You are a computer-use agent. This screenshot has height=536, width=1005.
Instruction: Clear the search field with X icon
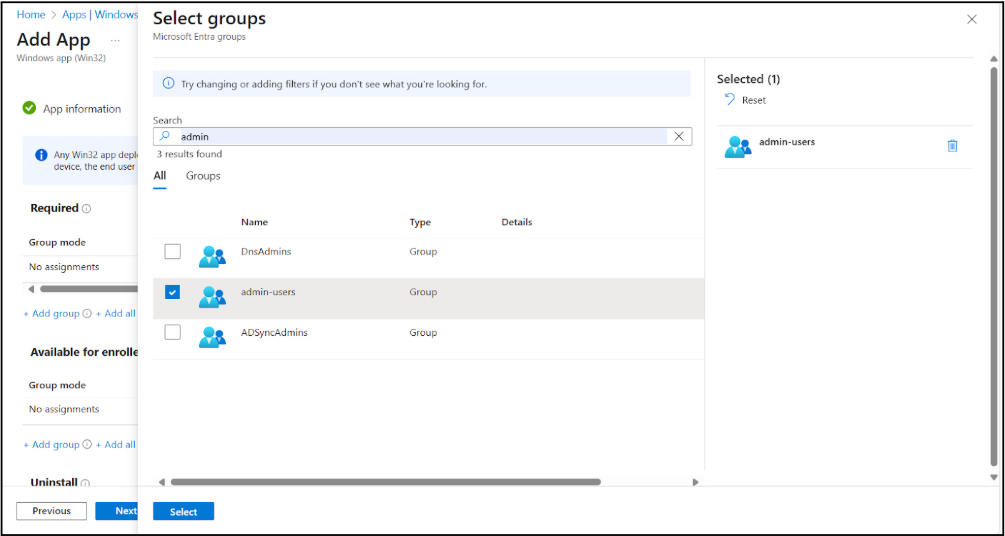(x=679, y=137)
